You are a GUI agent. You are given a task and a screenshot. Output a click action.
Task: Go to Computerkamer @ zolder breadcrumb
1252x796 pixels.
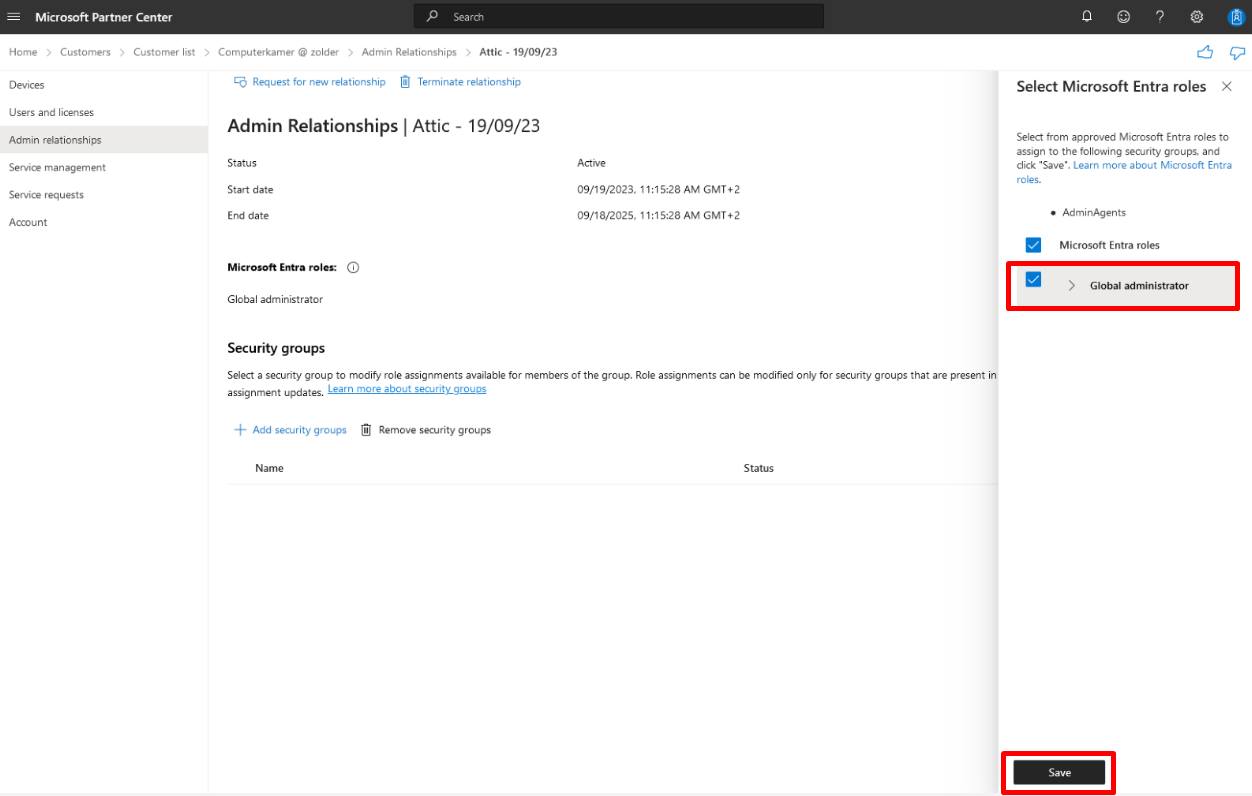click(278, 52)
